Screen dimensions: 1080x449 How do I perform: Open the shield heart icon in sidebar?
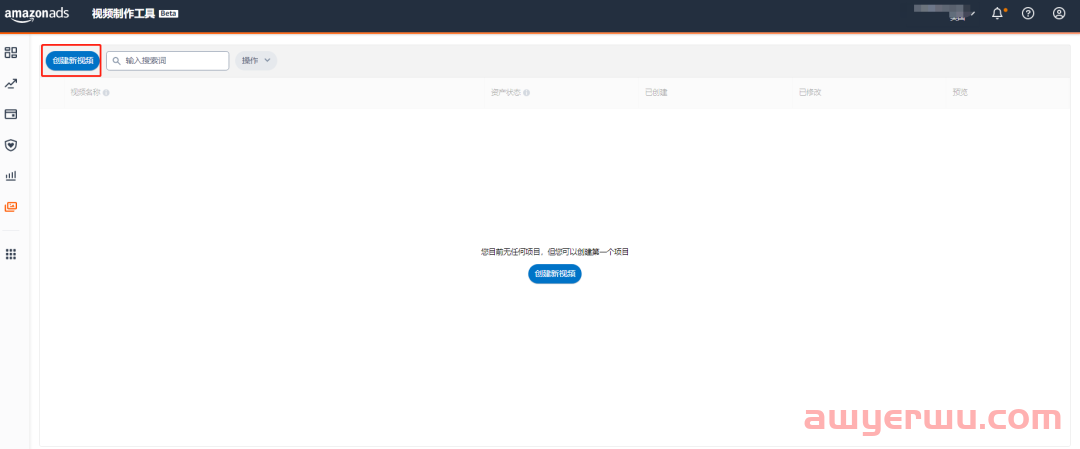pyautogui.click(x=11, y=145)
